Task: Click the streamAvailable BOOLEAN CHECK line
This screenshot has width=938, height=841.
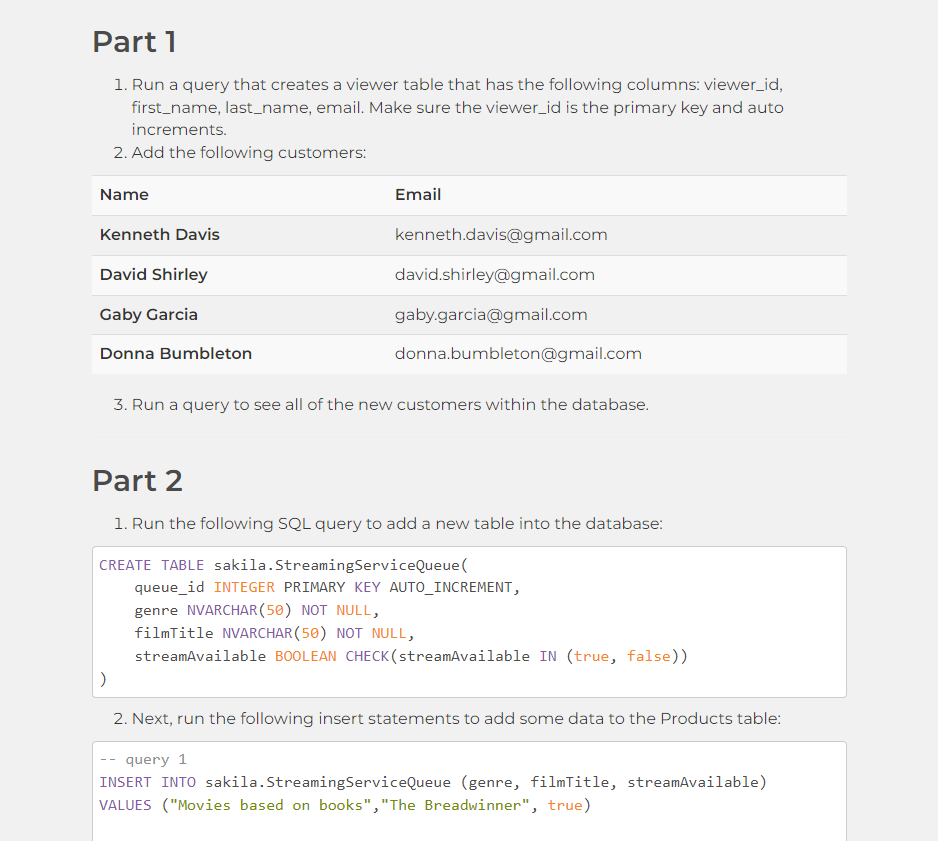Action: [x=410, y=656]
